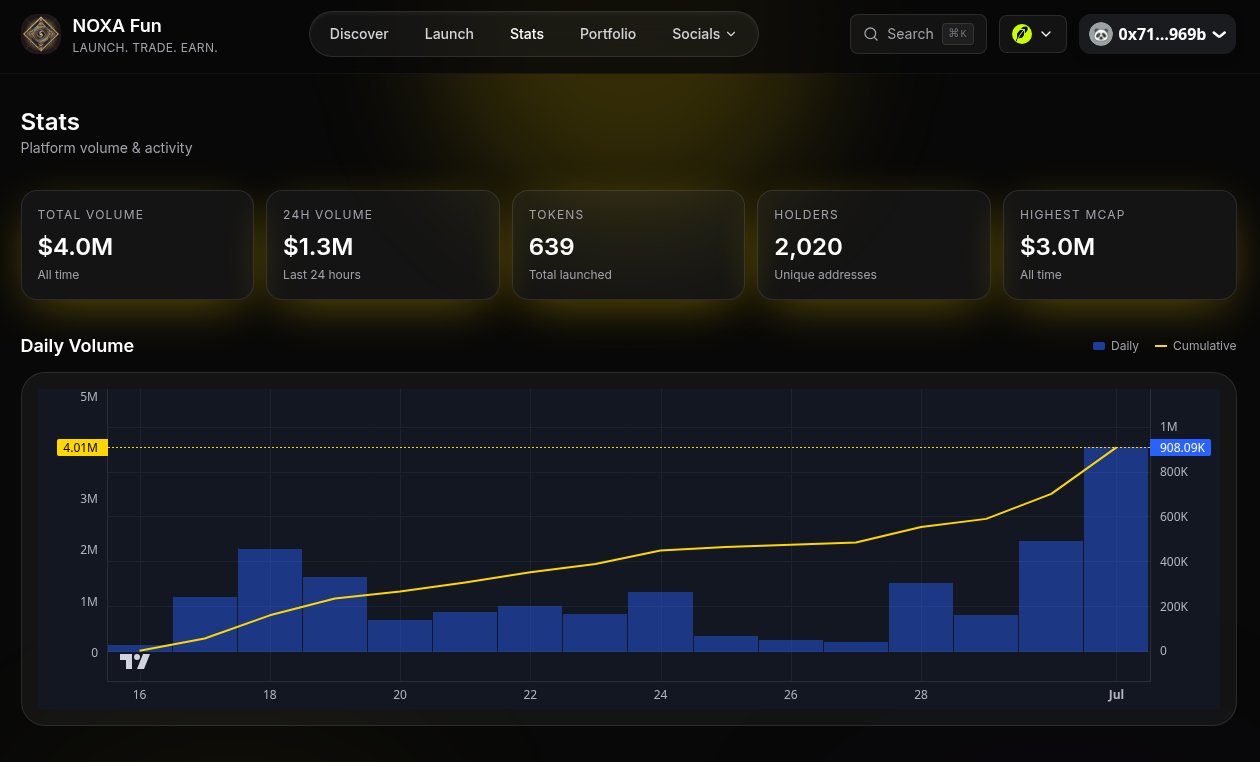Click the green network chain icon
Viewport: 1260px width, 762px height.
tap(1021, 34)
